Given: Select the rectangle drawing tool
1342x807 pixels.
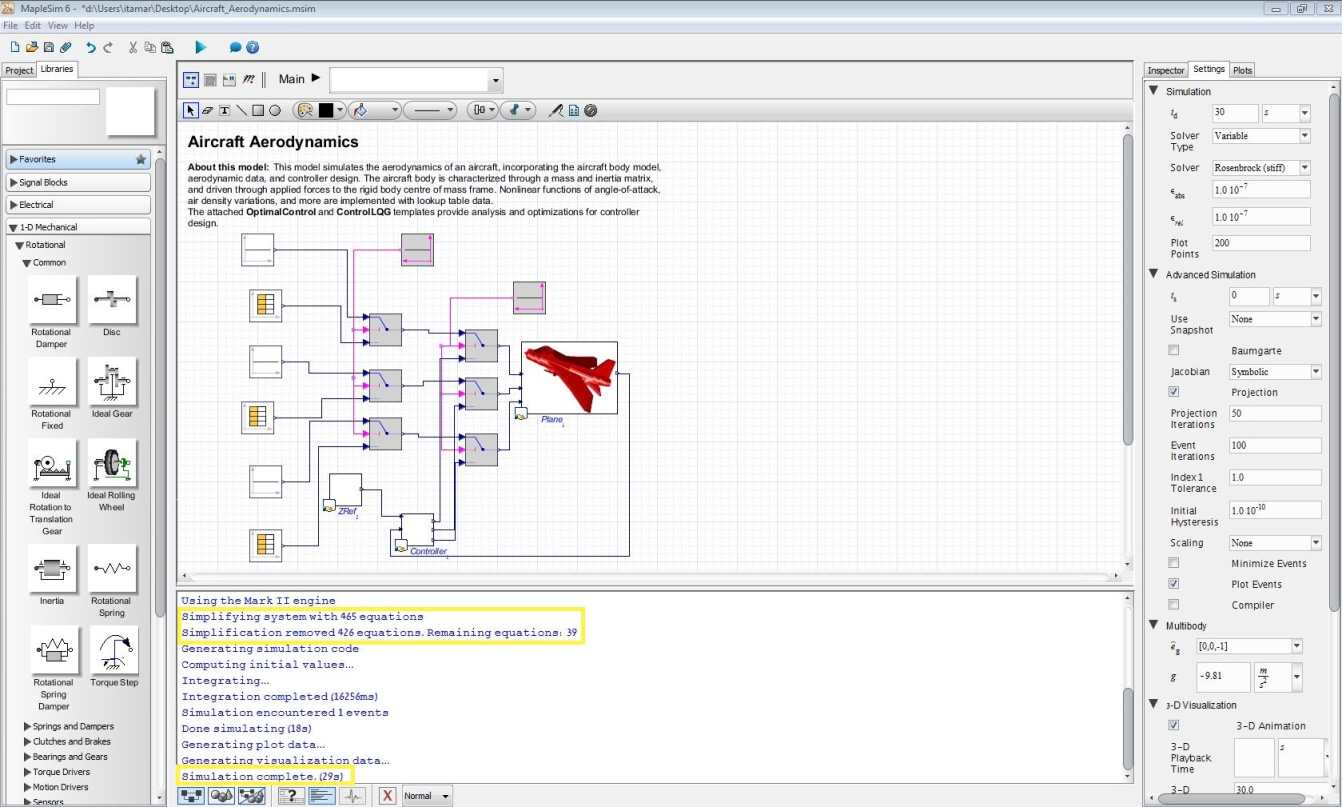Looking at the screenshot, I should click(x=257, y=110).
